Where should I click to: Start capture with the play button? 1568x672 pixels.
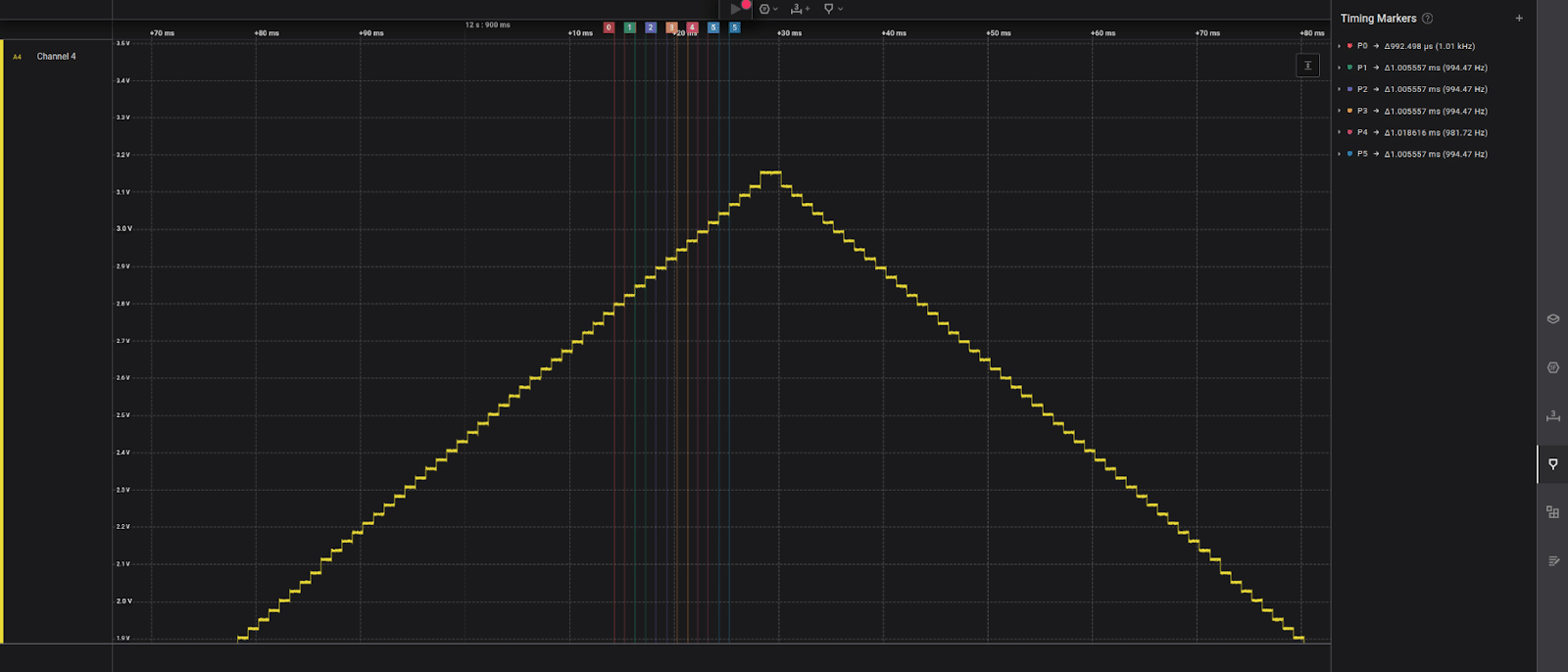[736, 9]
